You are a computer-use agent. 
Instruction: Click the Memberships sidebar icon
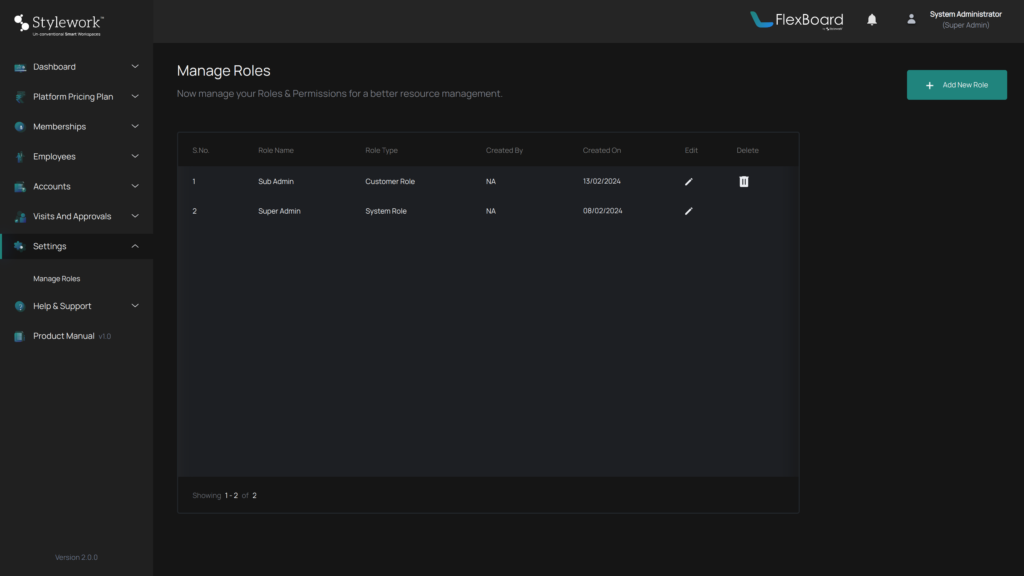(20, 127)
